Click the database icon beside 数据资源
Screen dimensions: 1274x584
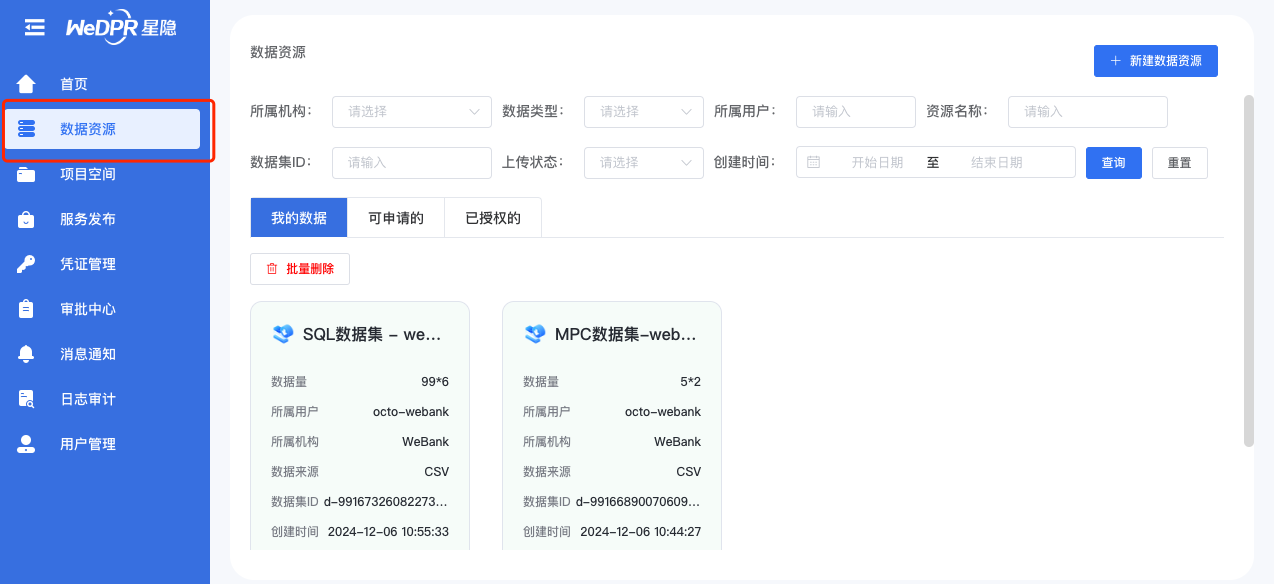(x=26, y=129)
